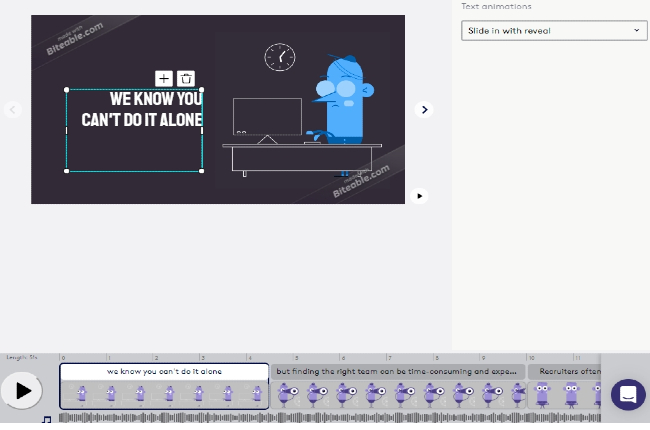The height and width of the screenshot is (430, 650).
Task: Click the bottom-right resize handle of text box
Action: (202, 171)
